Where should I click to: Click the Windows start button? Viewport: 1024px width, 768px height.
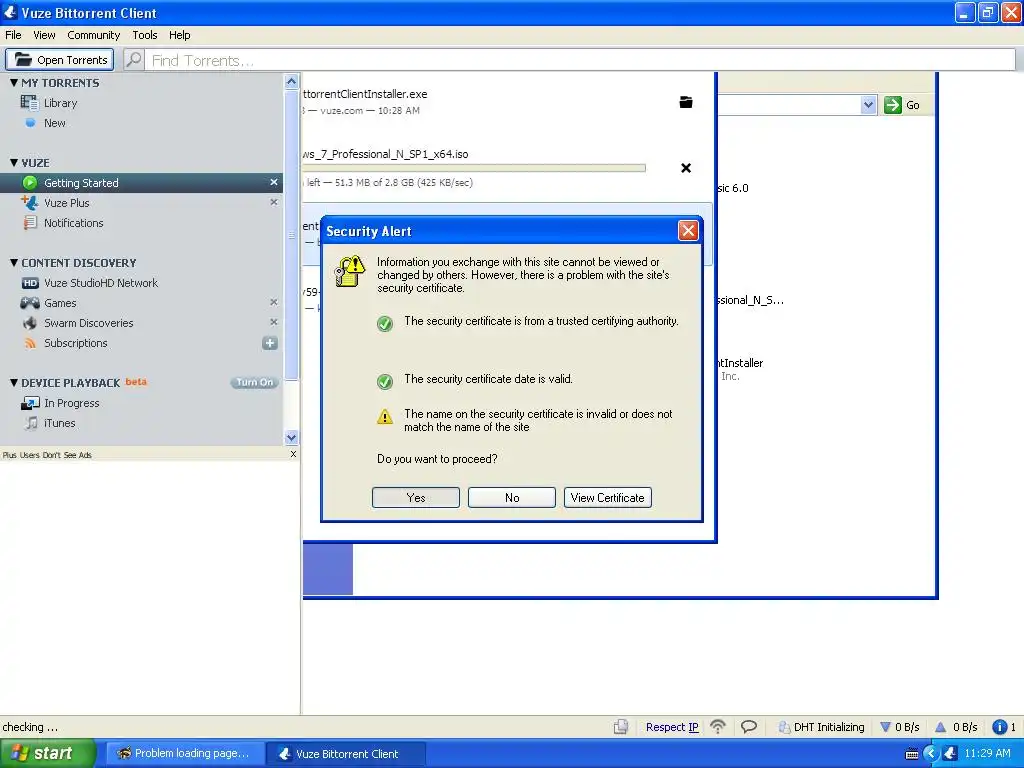click(48, 753)
